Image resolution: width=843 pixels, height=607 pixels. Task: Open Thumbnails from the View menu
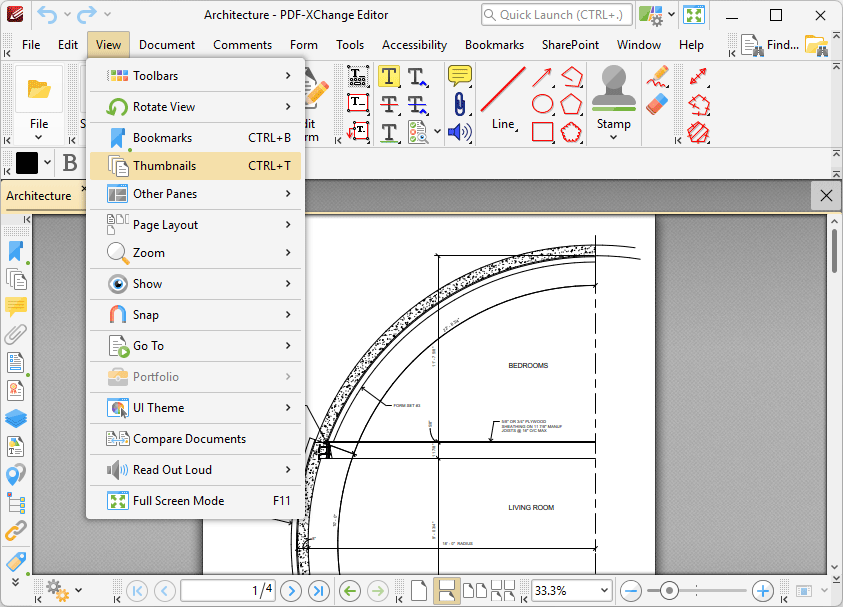click(195, 166)
